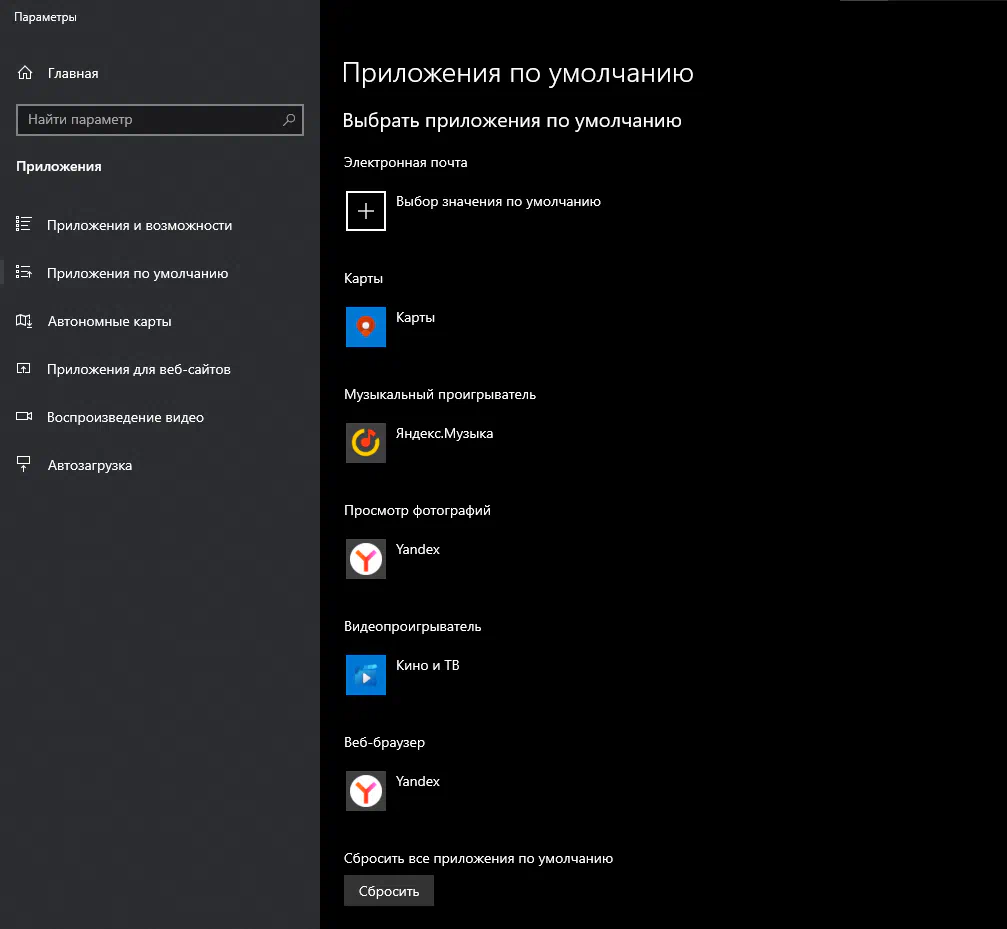Click the Default apps sidebar icon
The image size is (1007, 929).
[x=24, y=272]
